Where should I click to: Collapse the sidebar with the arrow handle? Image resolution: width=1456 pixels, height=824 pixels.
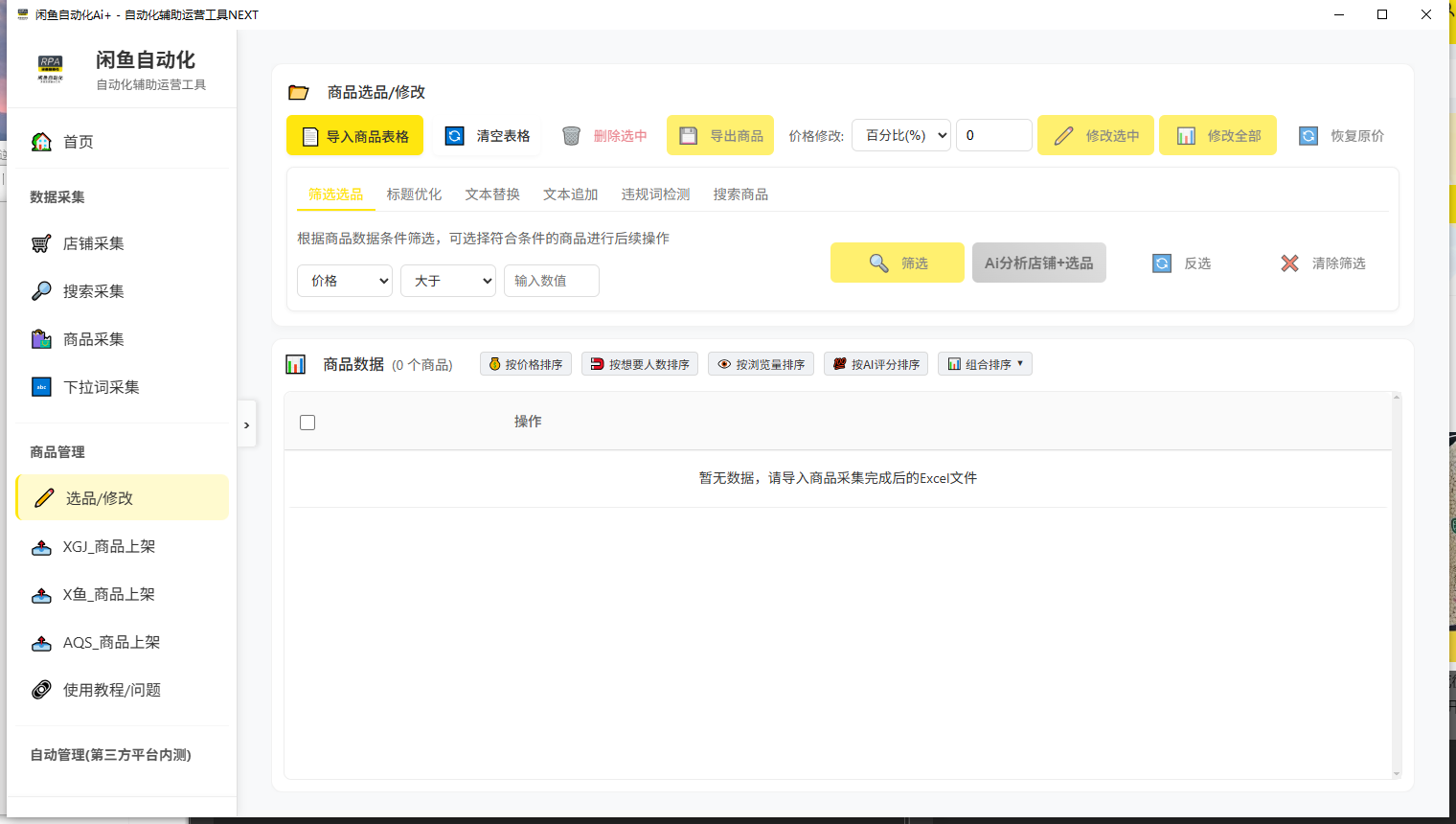point(247,425)
